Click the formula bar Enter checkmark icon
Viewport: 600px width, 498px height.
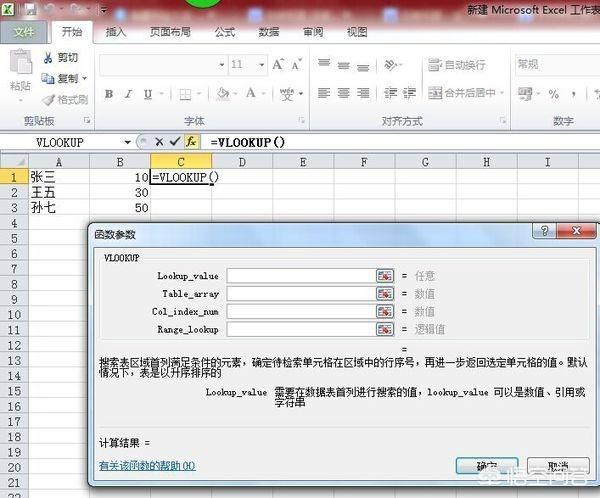(175, 142)
